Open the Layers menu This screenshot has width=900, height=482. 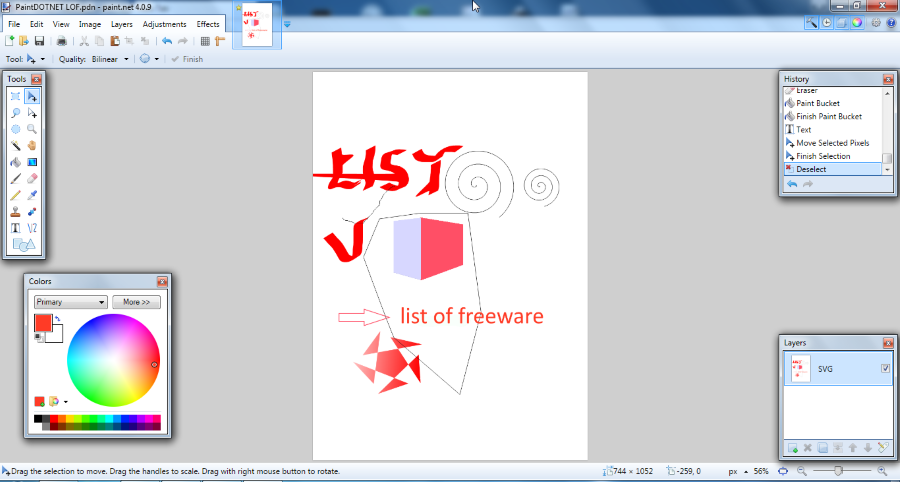(x=122, y=24)
